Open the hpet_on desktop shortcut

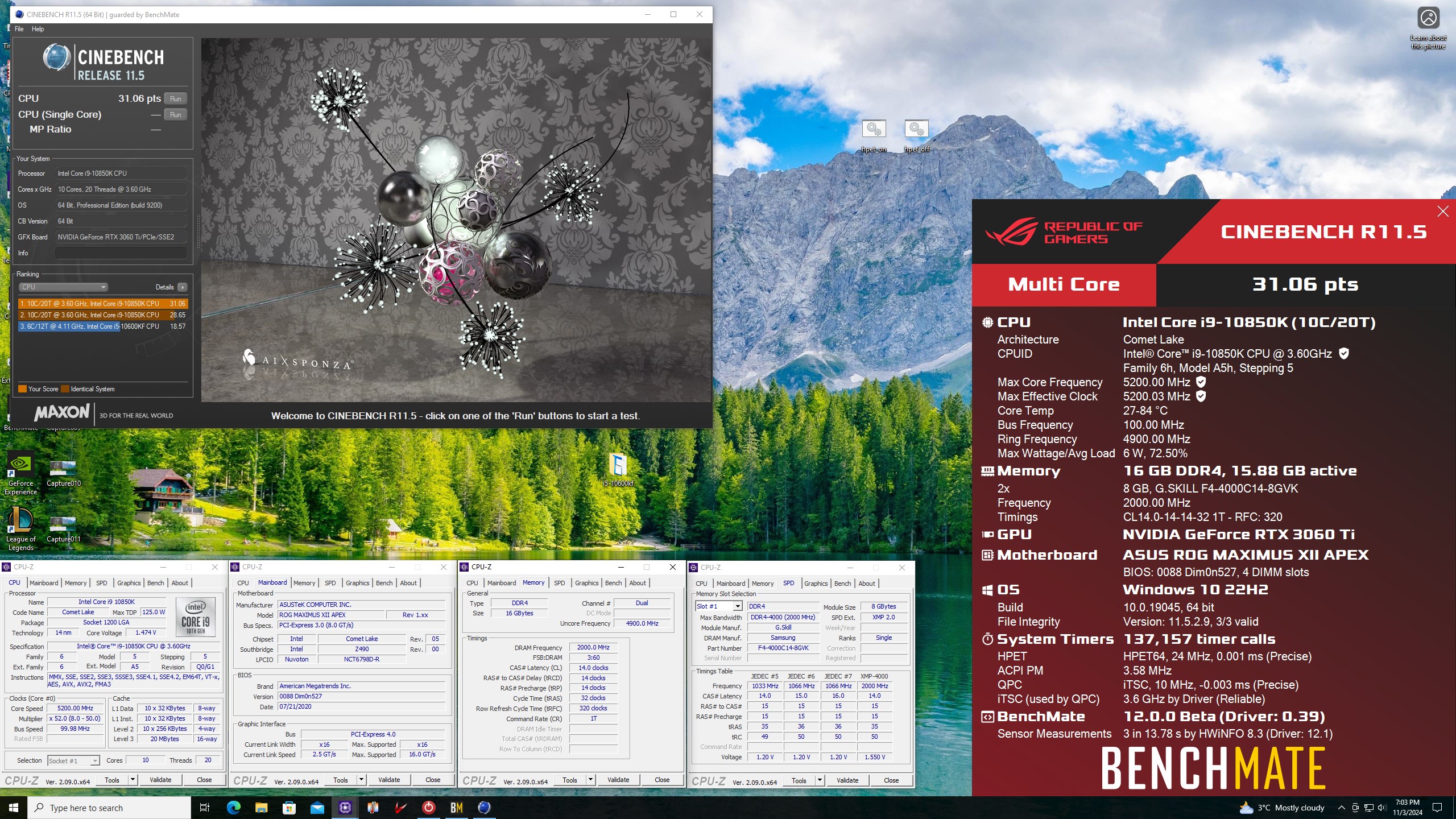click(x=874, y=135)
